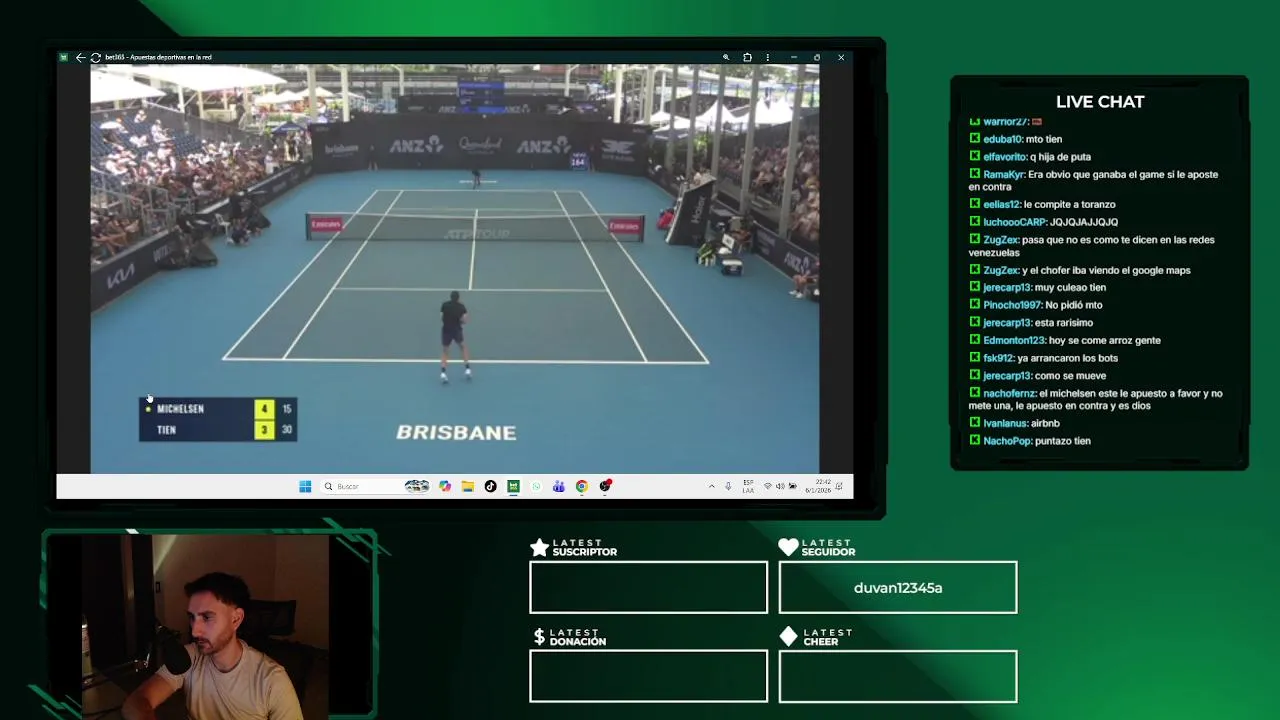Click the empty Latest Donación box
The height and width of the screenshot is (720, 1280).
[x=649, y=676]
